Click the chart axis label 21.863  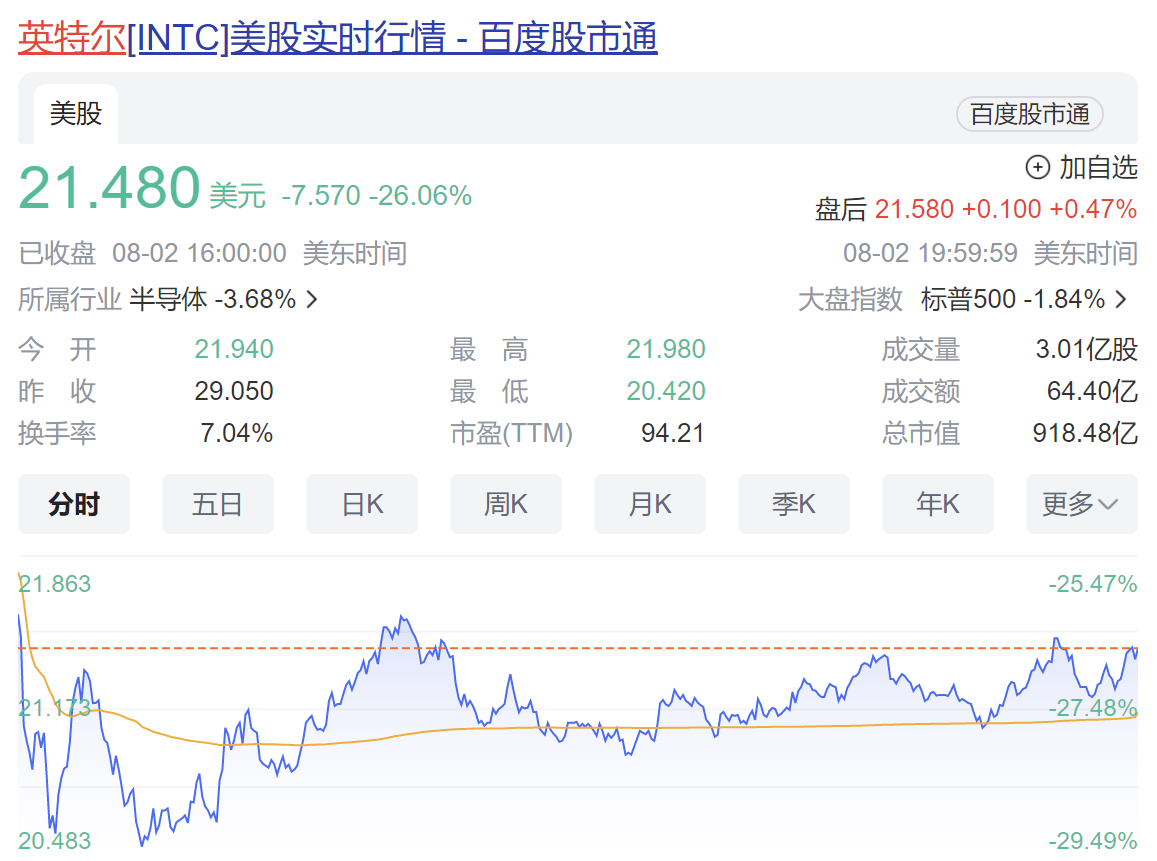(55, 584)
